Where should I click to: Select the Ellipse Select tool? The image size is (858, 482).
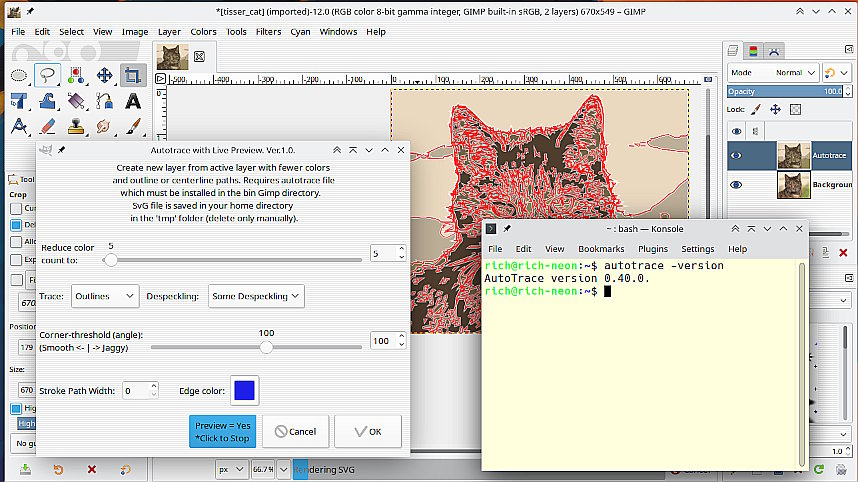pyautogui.click(x=19, y=75)
